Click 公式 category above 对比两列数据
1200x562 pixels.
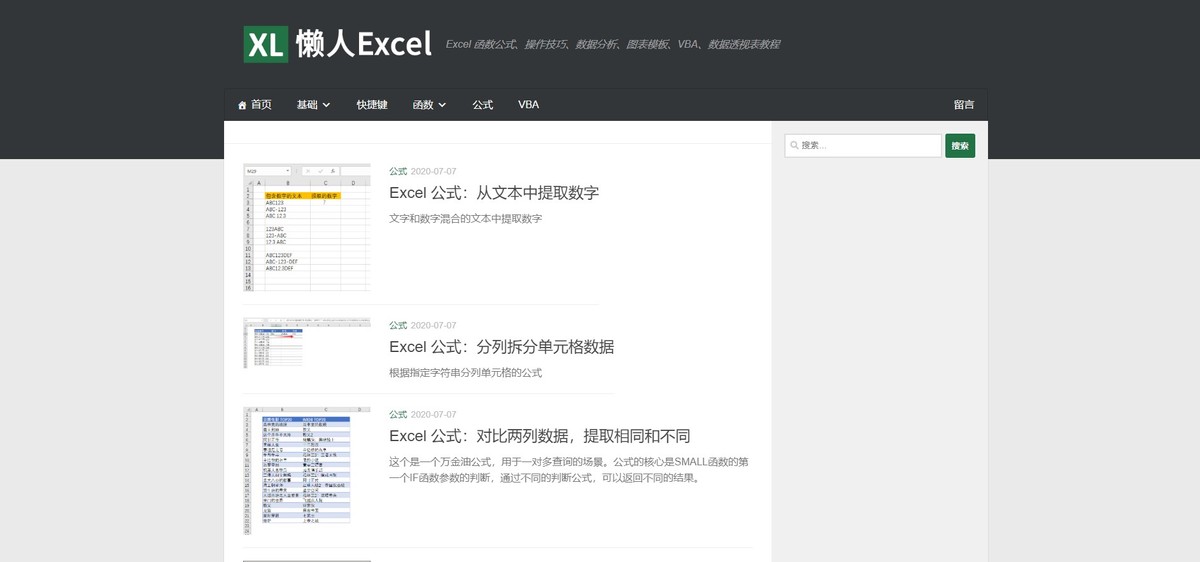click(x=398, y=414)
